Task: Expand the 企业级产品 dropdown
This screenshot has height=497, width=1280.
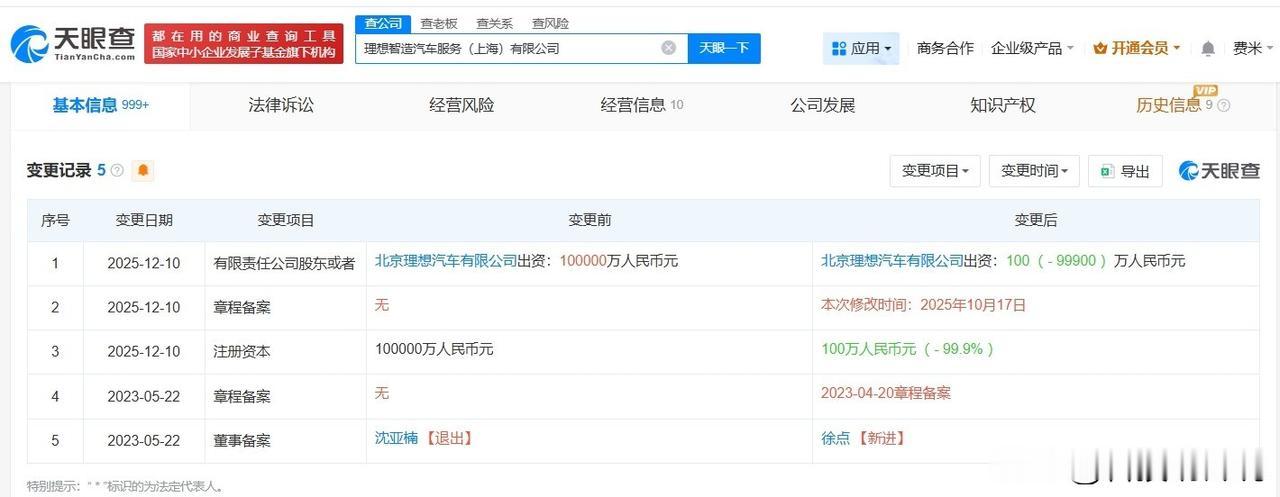Action: 1032,48
